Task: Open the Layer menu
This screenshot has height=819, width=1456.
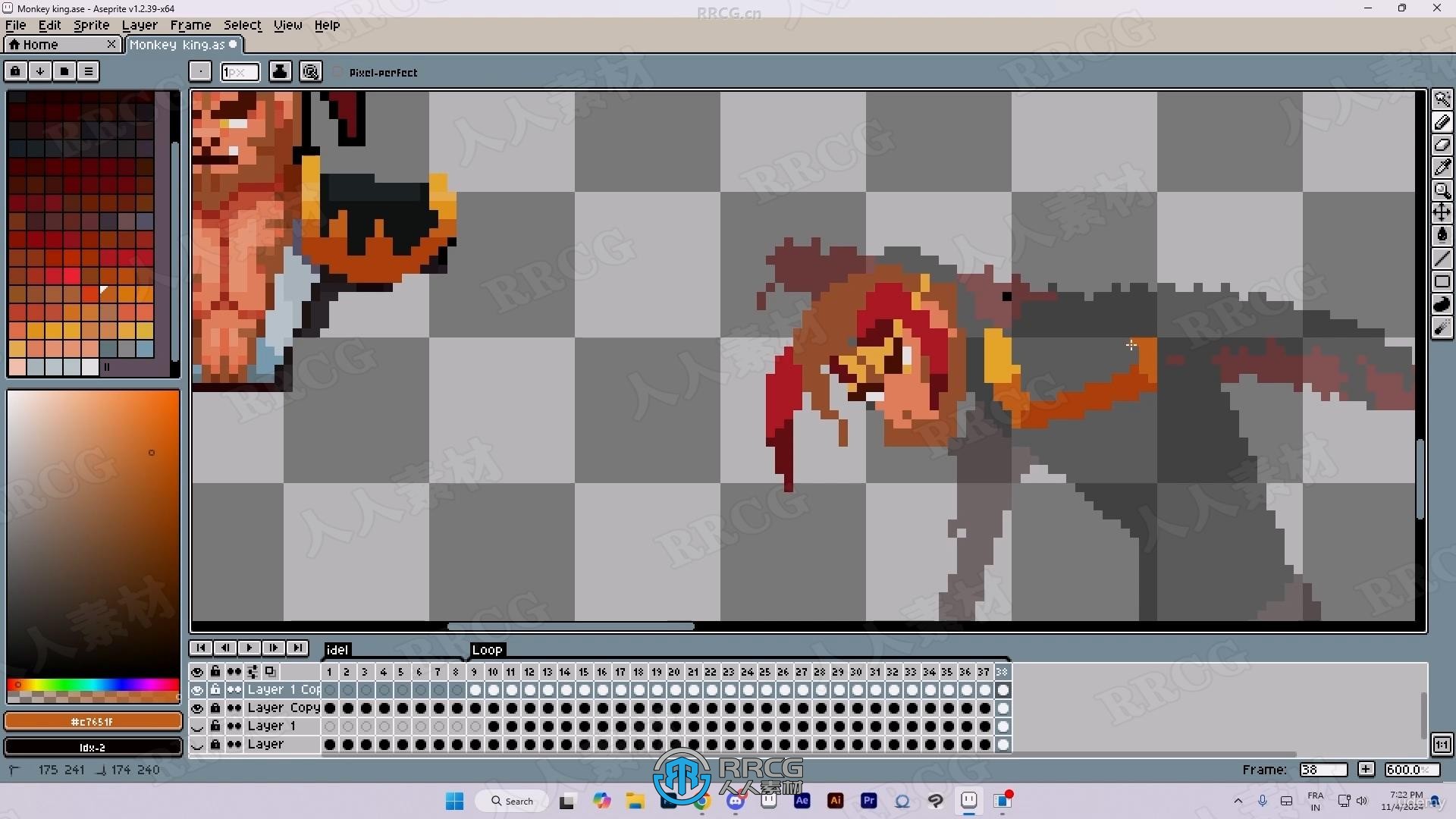Action: point(140,25)
